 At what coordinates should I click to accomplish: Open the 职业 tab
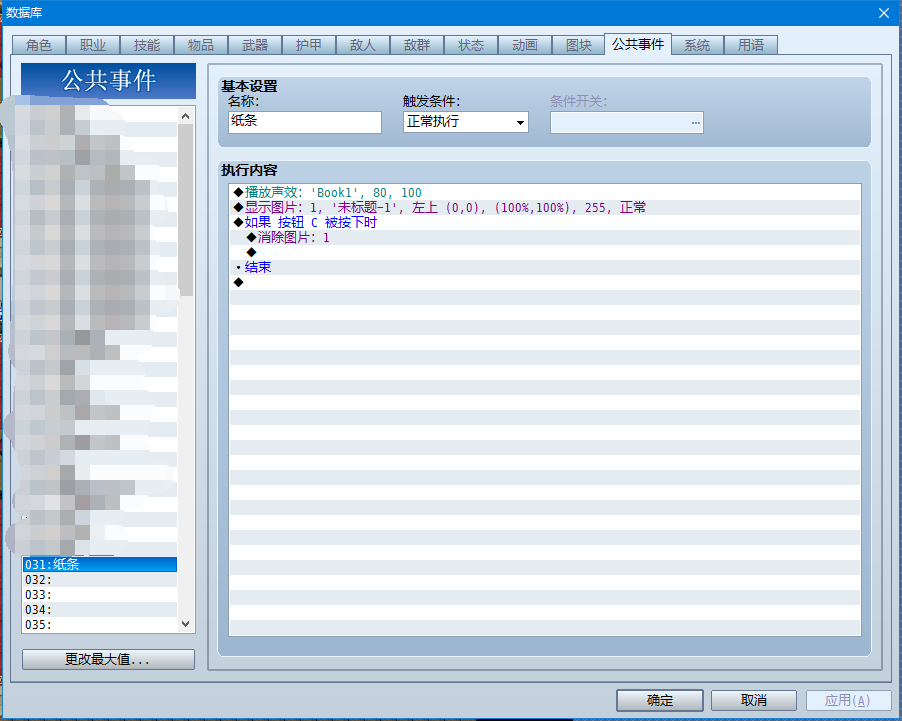click(x=93, y=45)
